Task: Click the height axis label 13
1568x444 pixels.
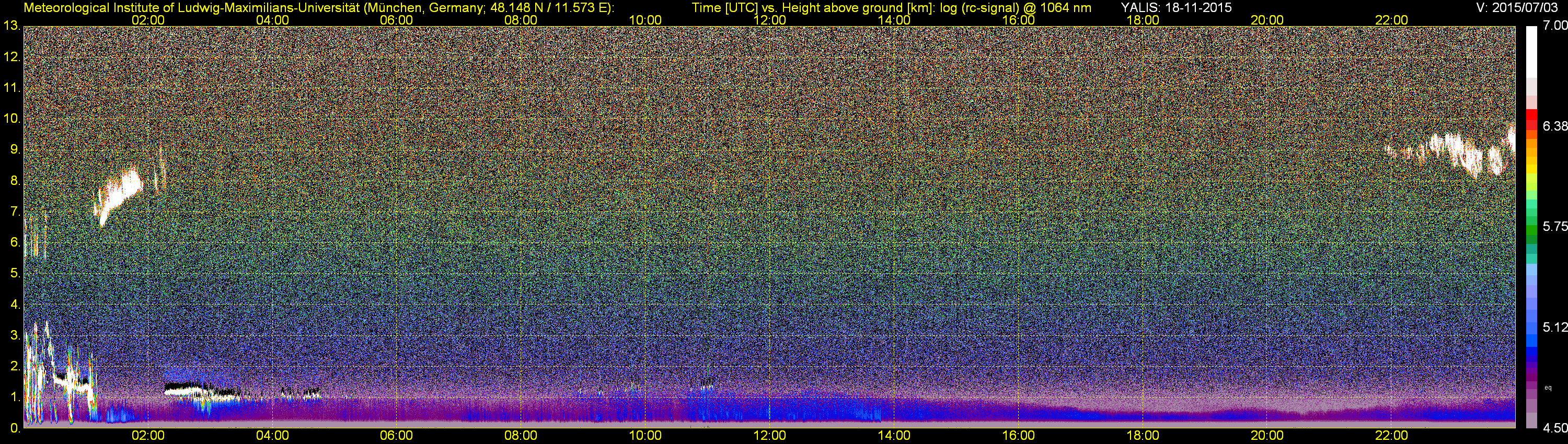Action: [11, 26]
